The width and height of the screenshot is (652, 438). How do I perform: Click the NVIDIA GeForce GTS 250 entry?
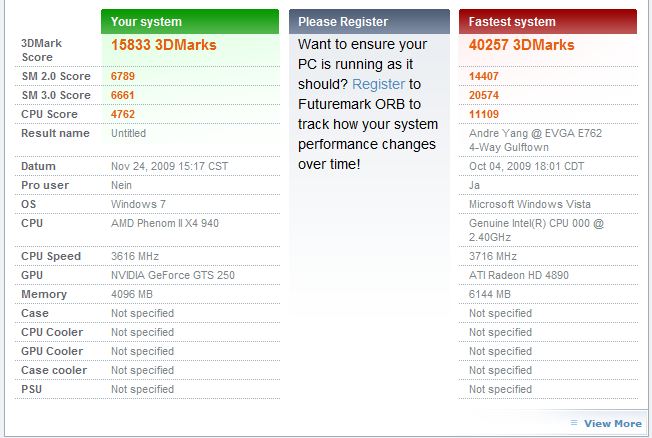(169, 275)
